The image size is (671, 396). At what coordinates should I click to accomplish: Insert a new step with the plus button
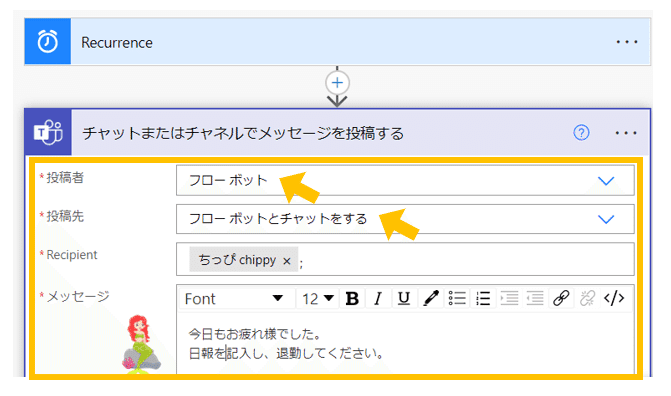point(337,83)
